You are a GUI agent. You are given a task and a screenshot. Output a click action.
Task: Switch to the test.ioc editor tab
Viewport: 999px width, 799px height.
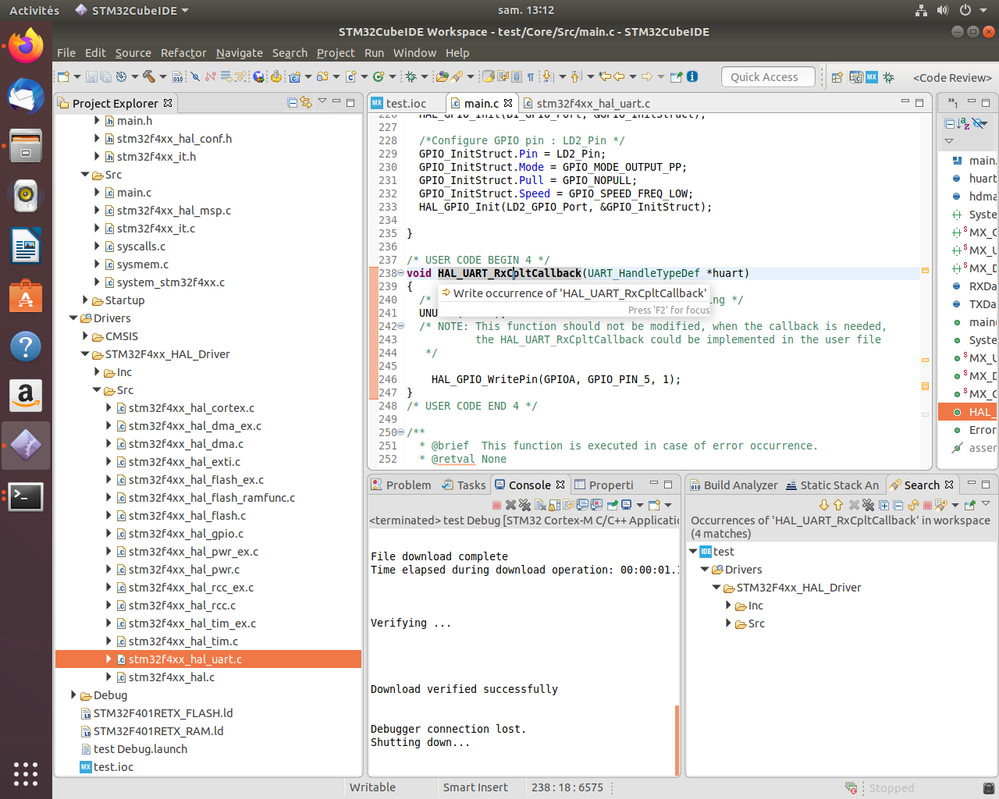click(x=405, y=103)
